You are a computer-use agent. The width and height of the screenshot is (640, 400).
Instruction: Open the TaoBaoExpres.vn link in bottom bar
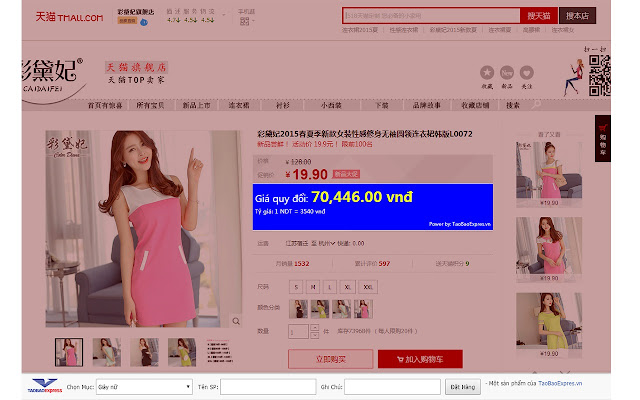point(560,383)
